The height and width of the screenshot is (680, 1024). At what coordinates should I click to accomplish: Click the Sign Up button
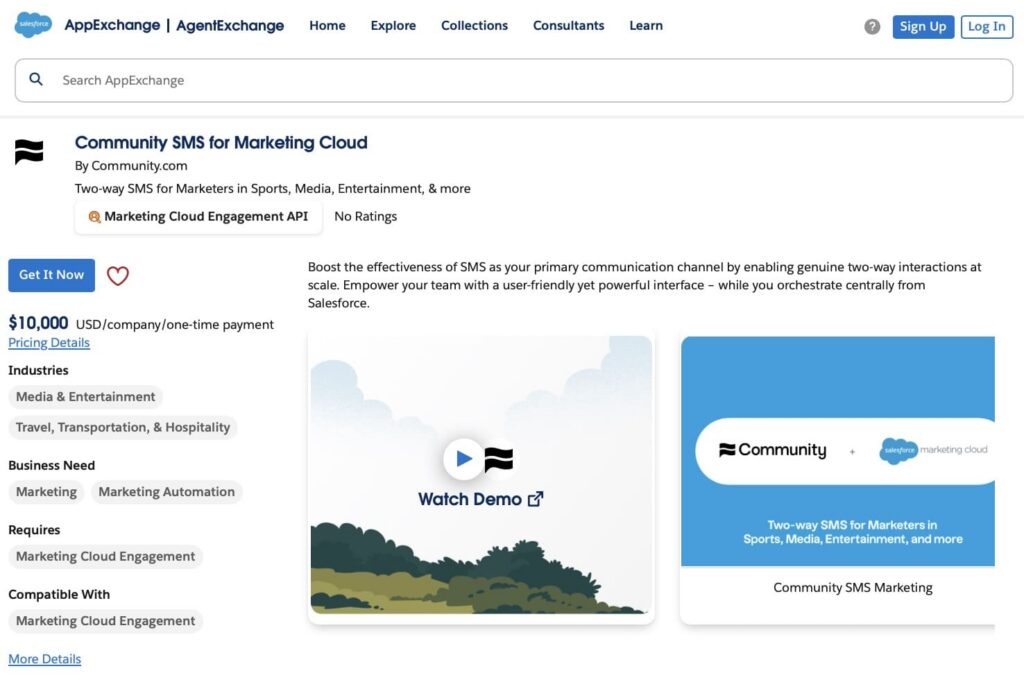click(923, 27)
